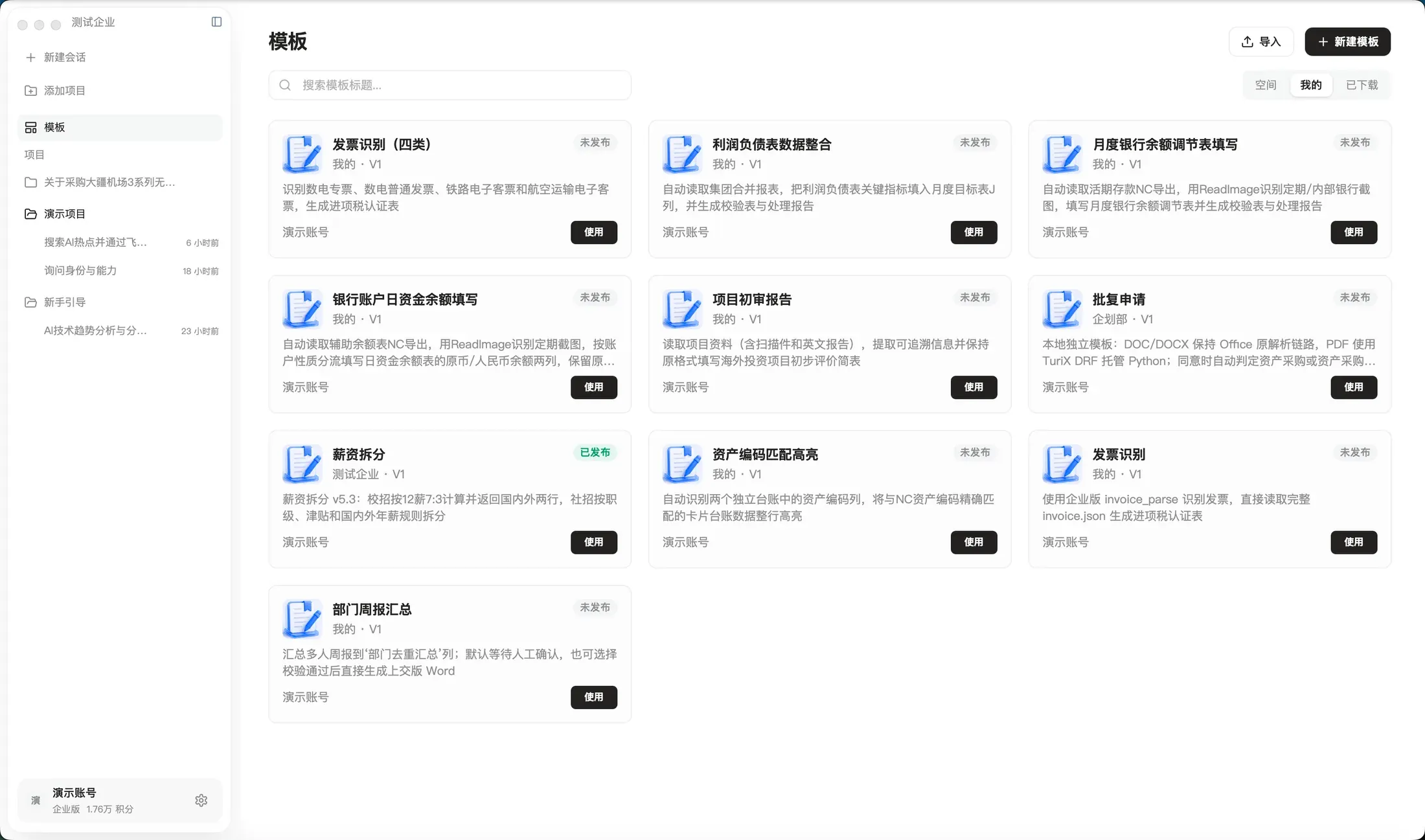The height and width of the screenshot is (840, 1425).
Task: Use the 月度银行余额调节表填写 template
Action: click(x=1354, y=233)
